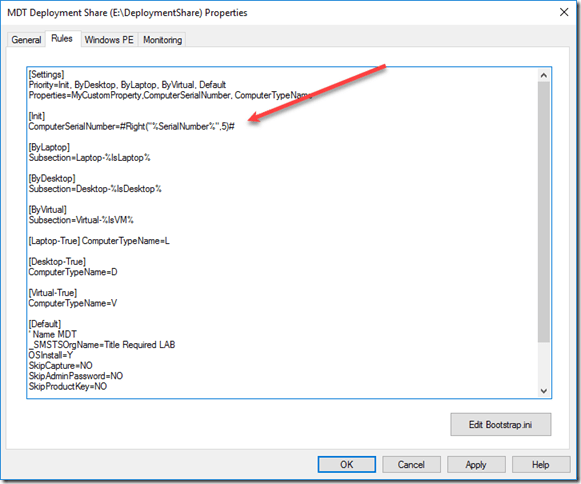Viewport: 581px width, 484px height.
Task: Click the _SMSTSOrgName=Title Required LAB line
Action: [102, 345]
